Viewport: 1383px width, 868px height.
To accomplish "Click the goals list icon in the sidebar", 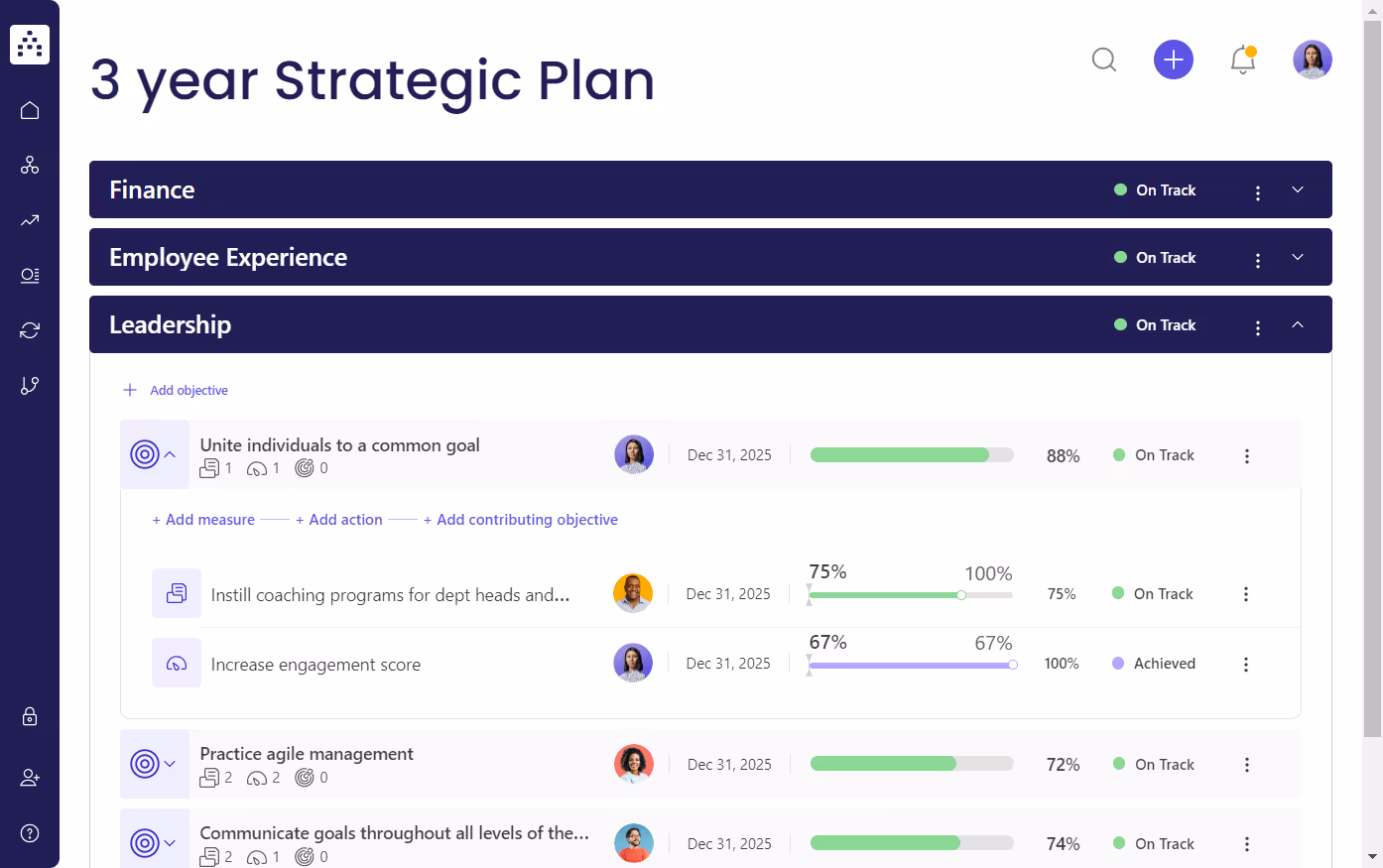I will coord(29,275).
